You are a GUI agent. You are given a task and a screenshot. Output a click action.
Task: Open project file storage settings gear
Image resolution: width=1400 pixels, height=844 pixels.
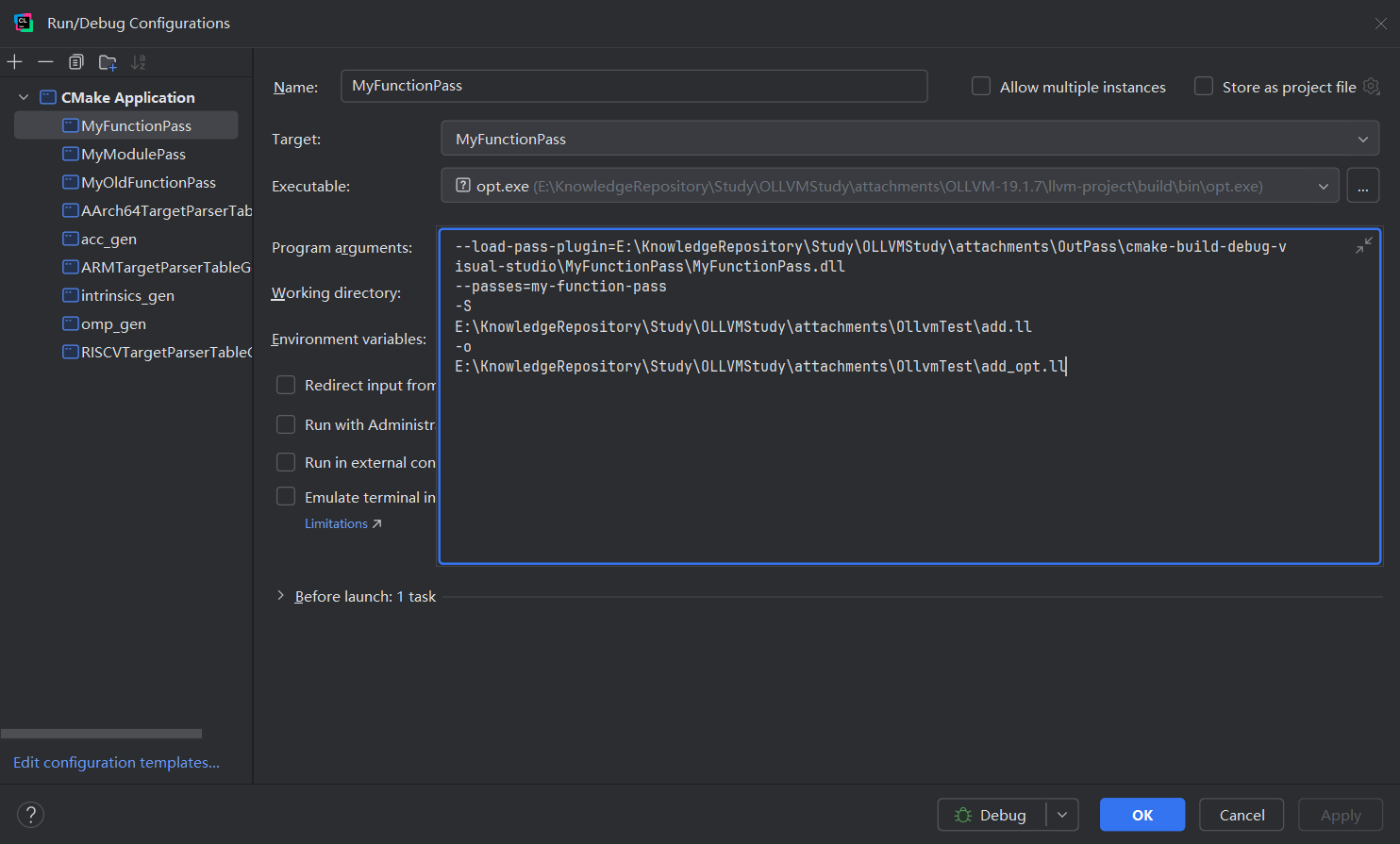pos(1372,87)
